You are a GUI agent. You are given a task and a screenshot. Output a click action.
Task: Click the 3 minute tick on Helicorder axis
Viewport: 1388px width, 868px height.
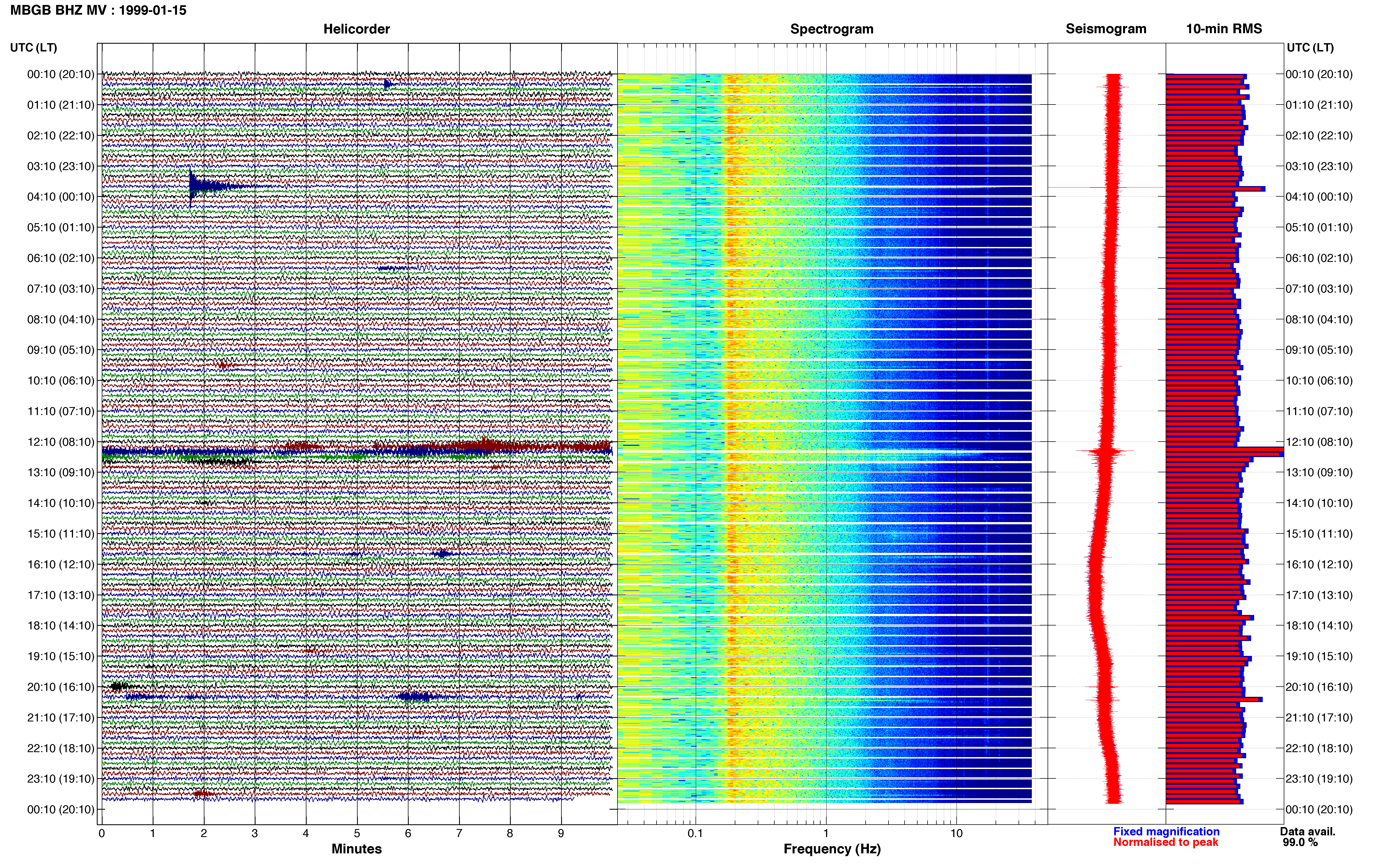(255, 833)
